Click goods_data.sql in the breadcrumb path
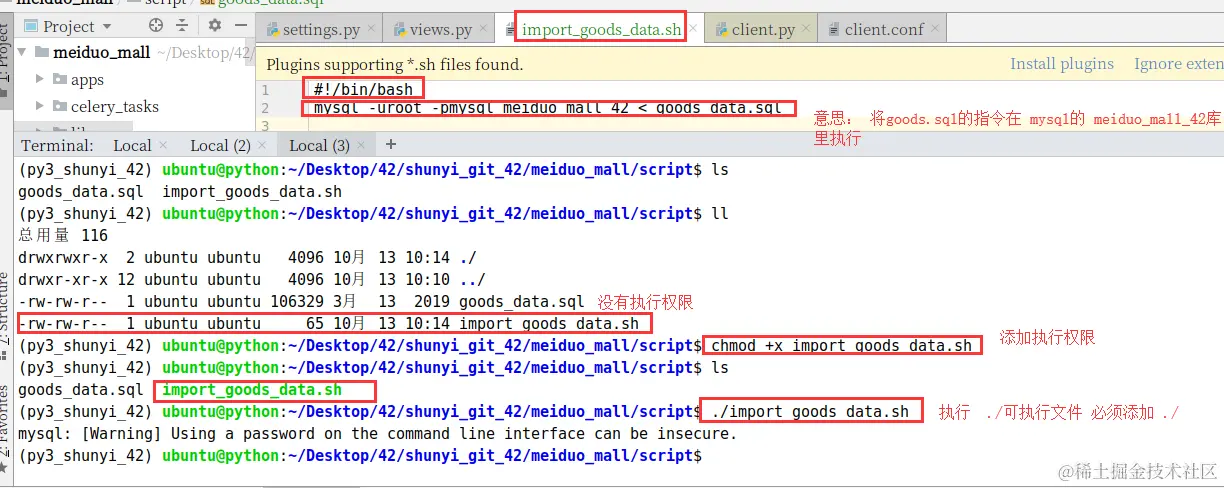 [272, 3]
